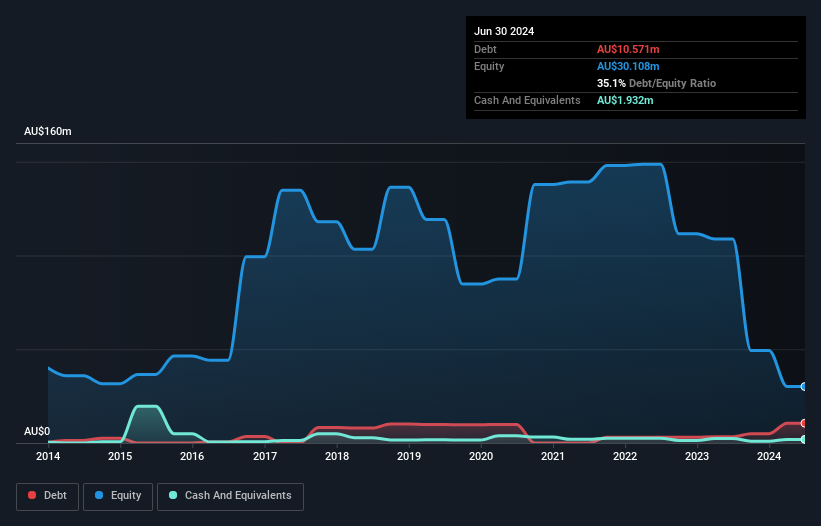Click the tooltip Debt row label

pos(485,49)
